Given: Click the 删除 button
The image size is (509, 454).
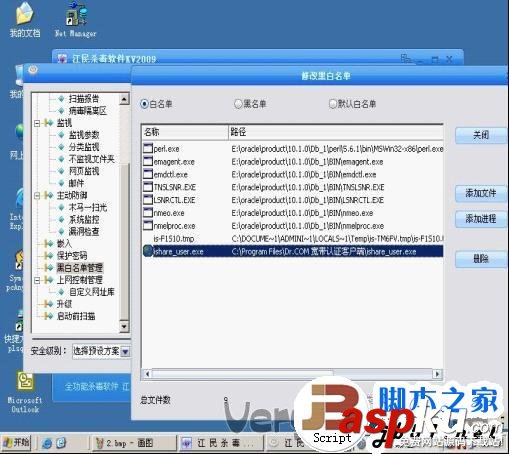Looking at the screenshot, I should point(480,259).
